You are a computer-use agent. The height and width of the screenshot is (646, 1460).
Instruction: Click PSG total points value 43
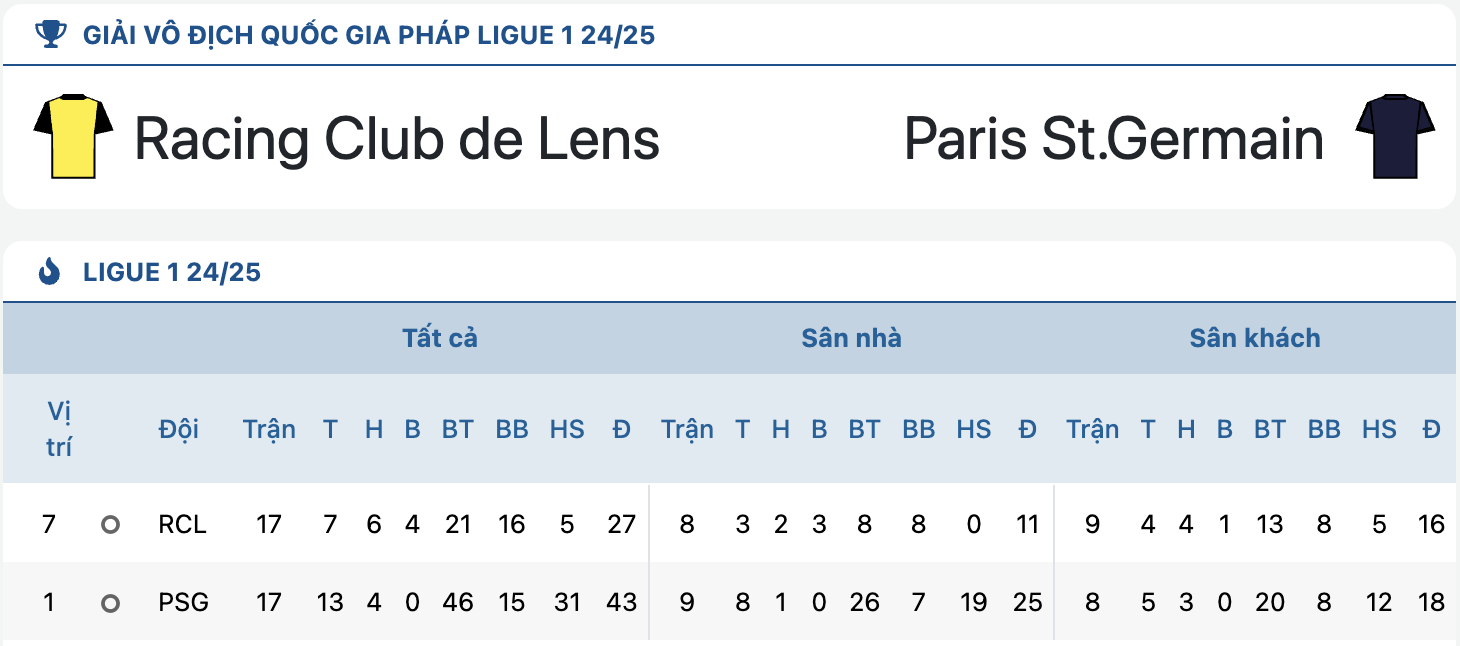pyautogui.click(x=621, y=603)
